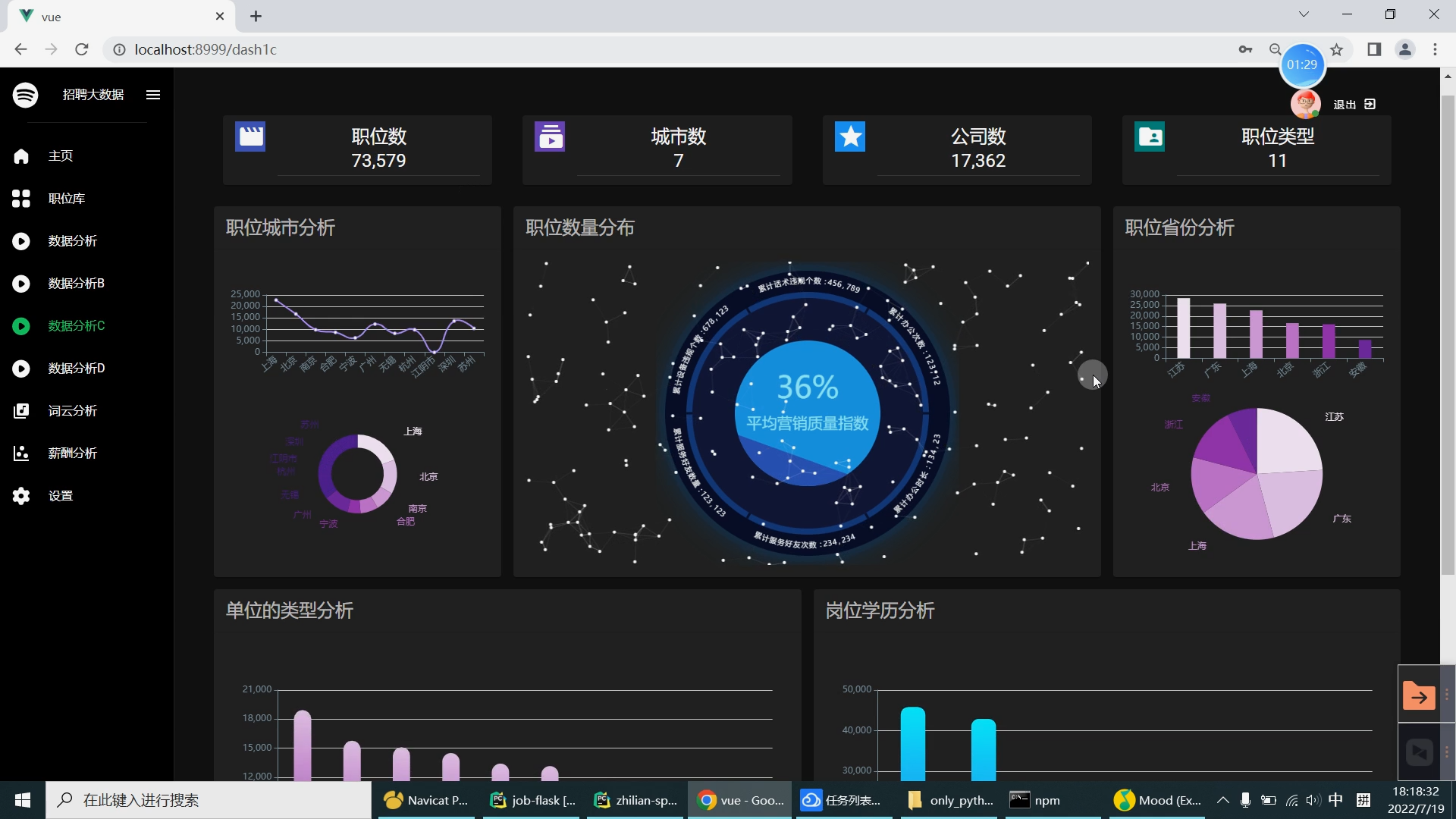
Task: Open 数据分析D from sidebar
Action: click(76, 369)
